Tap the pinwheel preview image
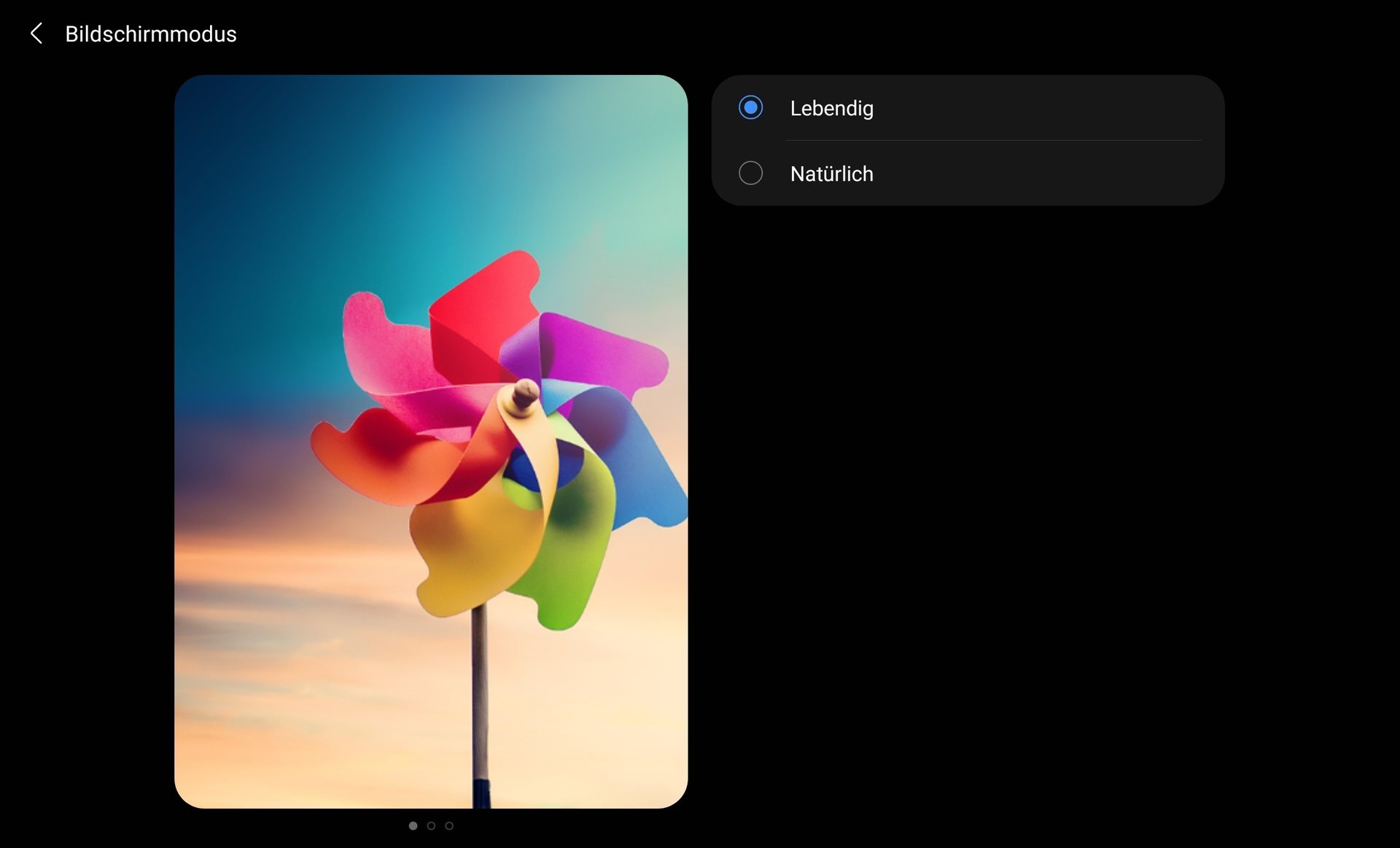1400x848 pixels. coord(431,441)
